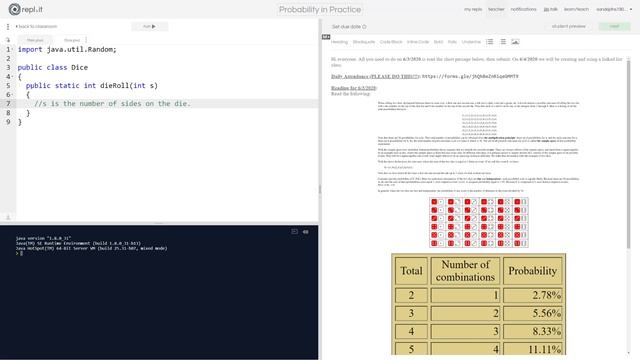Open repl talk in top navigation

click(x=551, y=9)
